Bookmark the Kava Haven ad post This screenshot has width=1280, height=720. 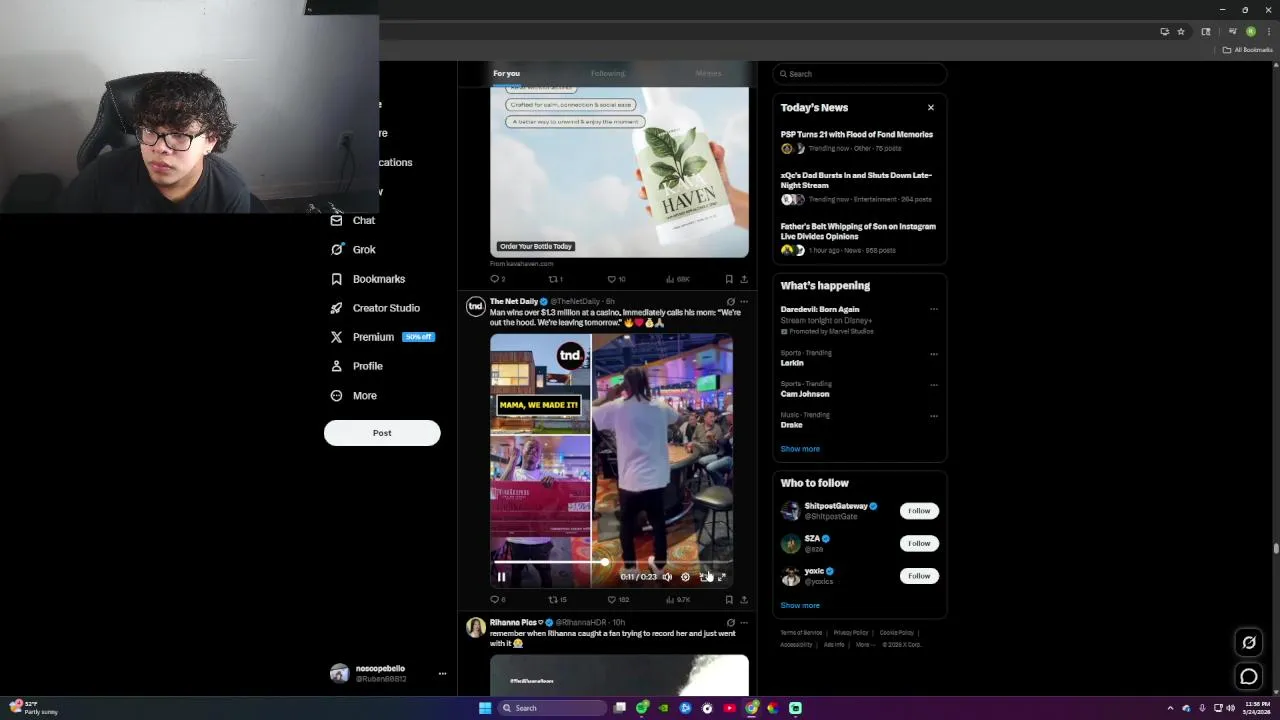point(729,279)
